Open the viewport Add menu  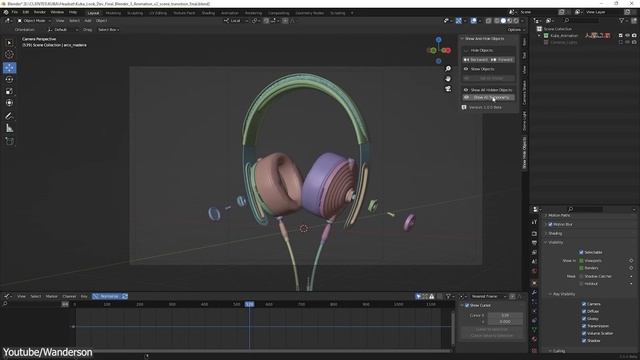pos(88,20)
